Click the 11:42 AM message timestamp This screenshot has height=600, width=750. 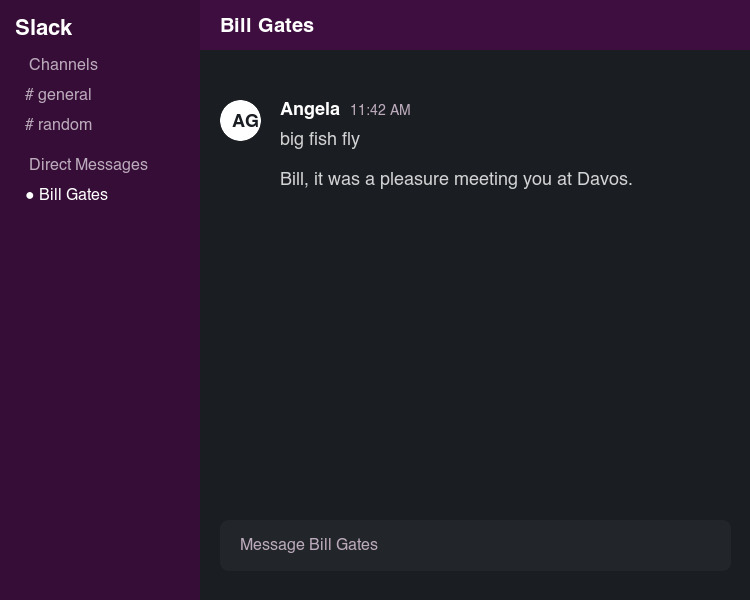tap(380, 110)
